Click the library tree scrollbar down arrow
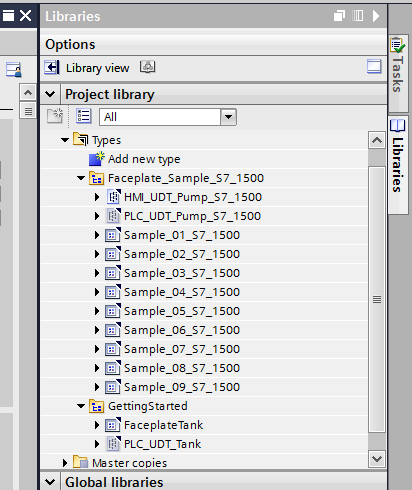 click(x=377, y=459)
